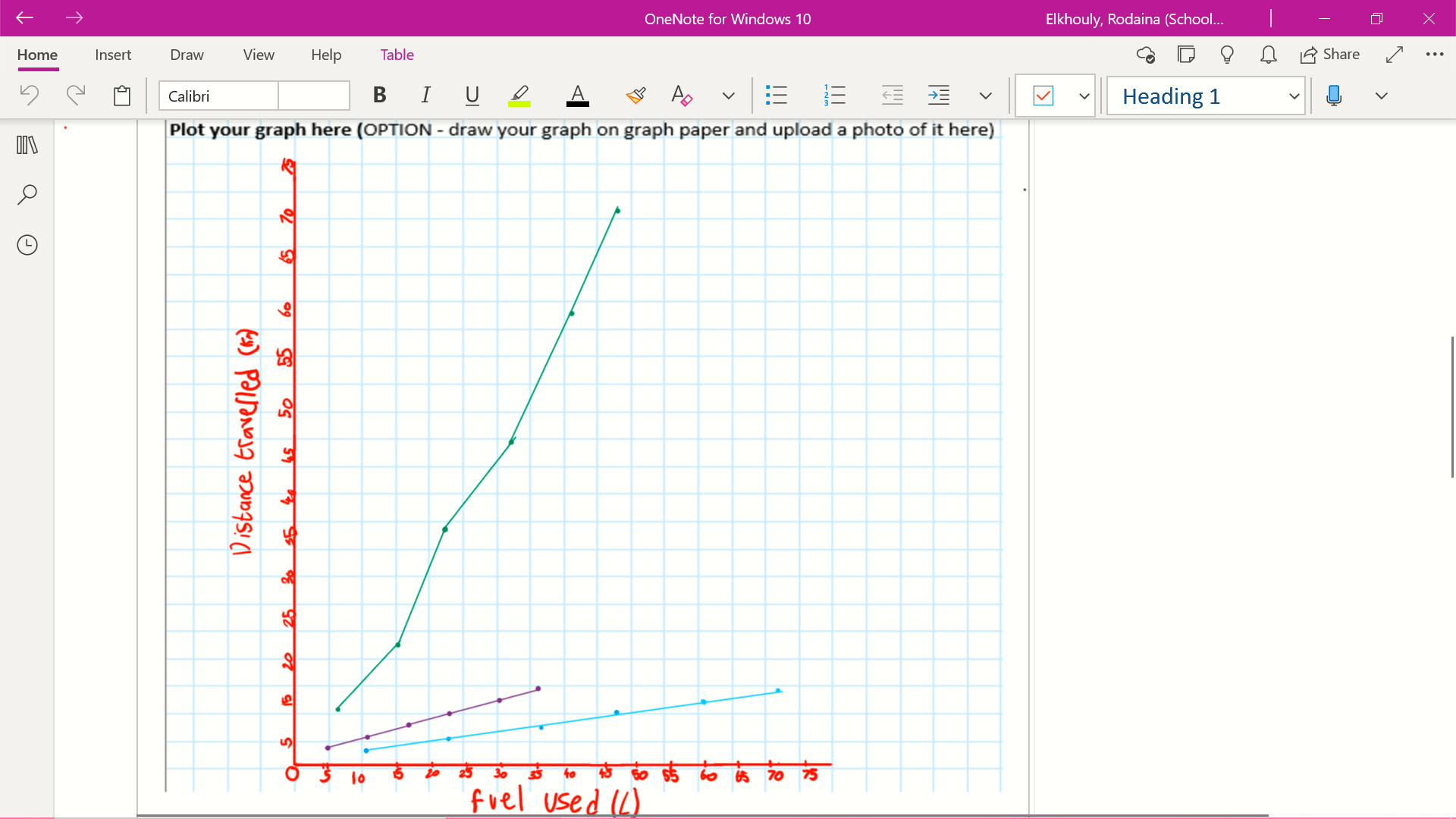Image resolution: width=1456 pixels, height=819 pixels.
Task: Toggle bold formatting
Action: pyautogui.click(x=379, y=96)
